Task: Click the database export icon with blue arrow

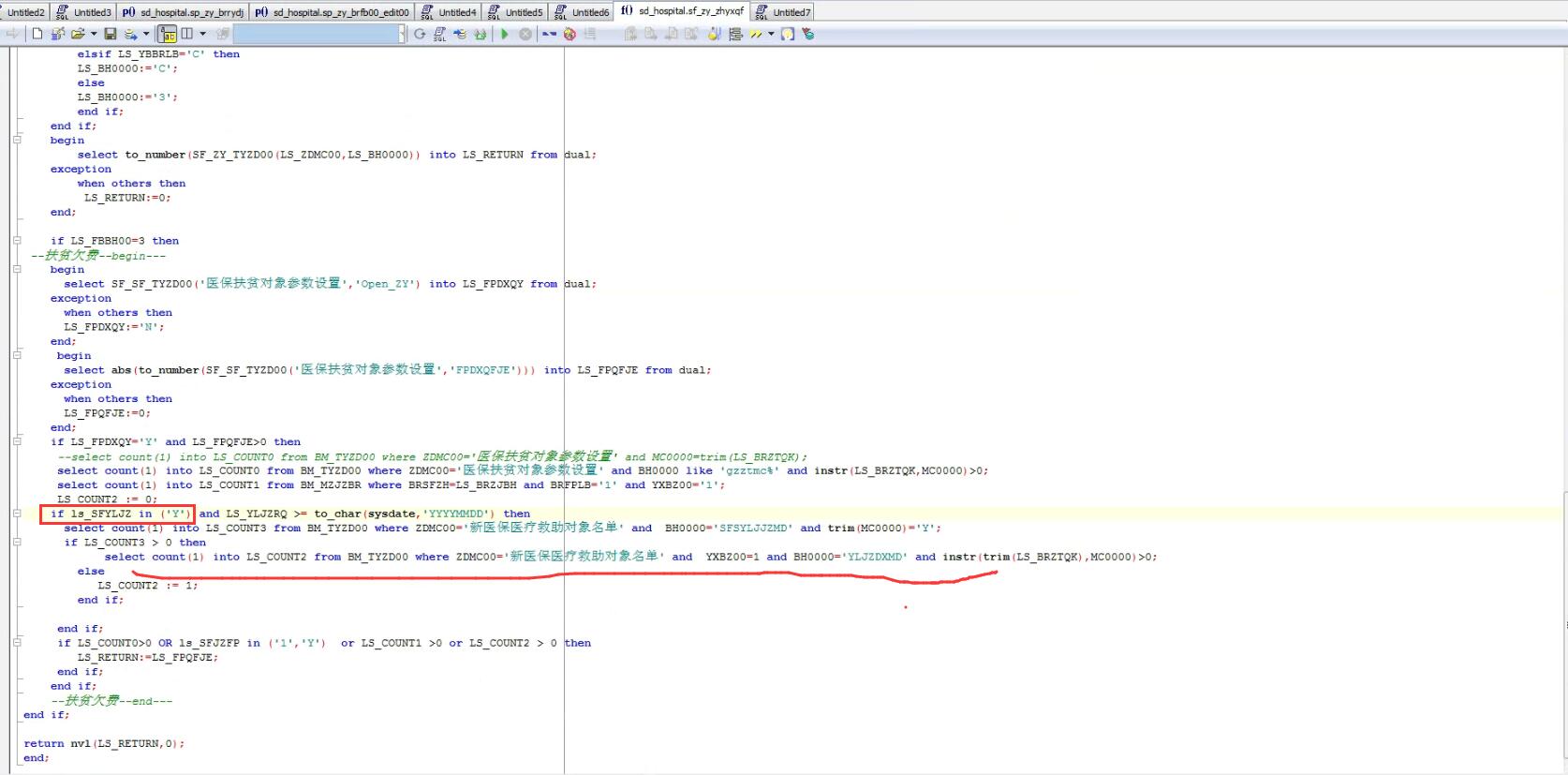Action: 130,34
